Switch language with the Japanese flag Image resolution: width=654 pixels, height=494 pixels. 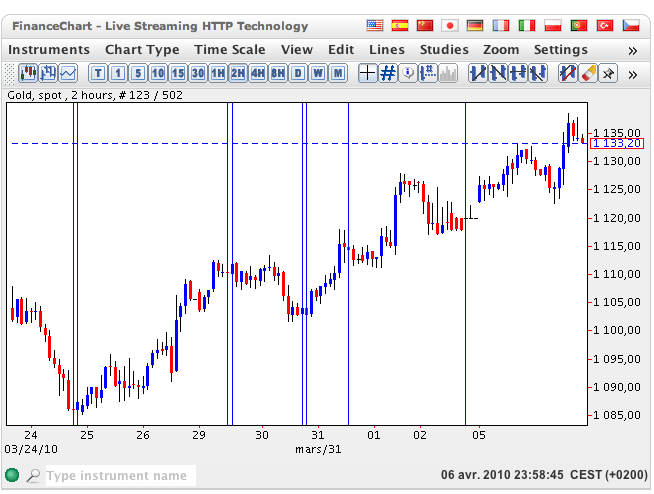pos(450,25)
